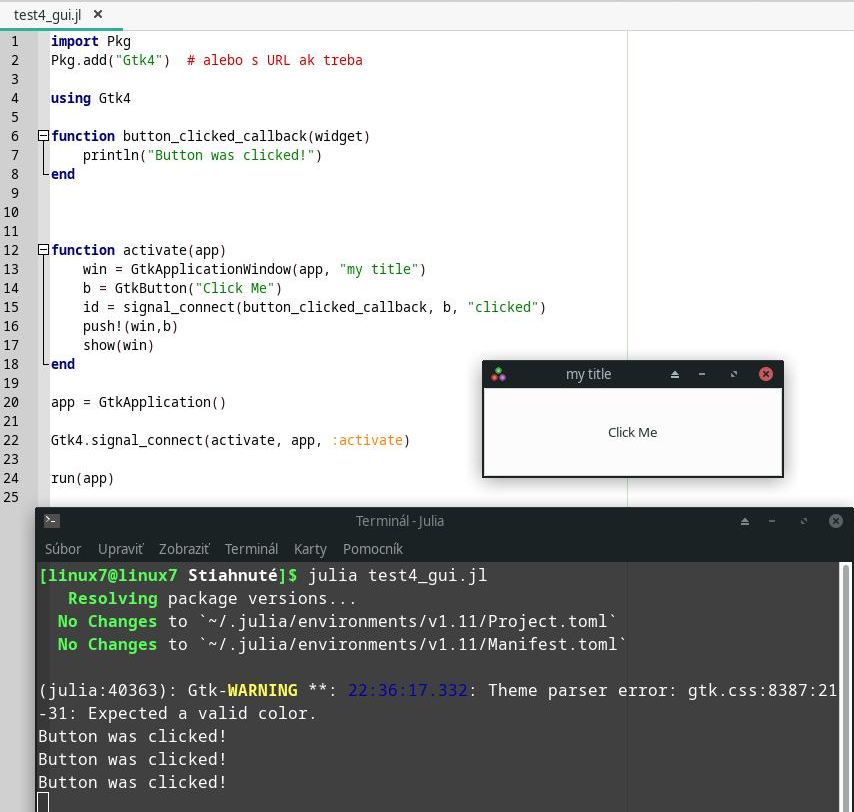Maximize the Terminál - Julia window
This screenshot has height=812, width=854.
coord(804,521)
